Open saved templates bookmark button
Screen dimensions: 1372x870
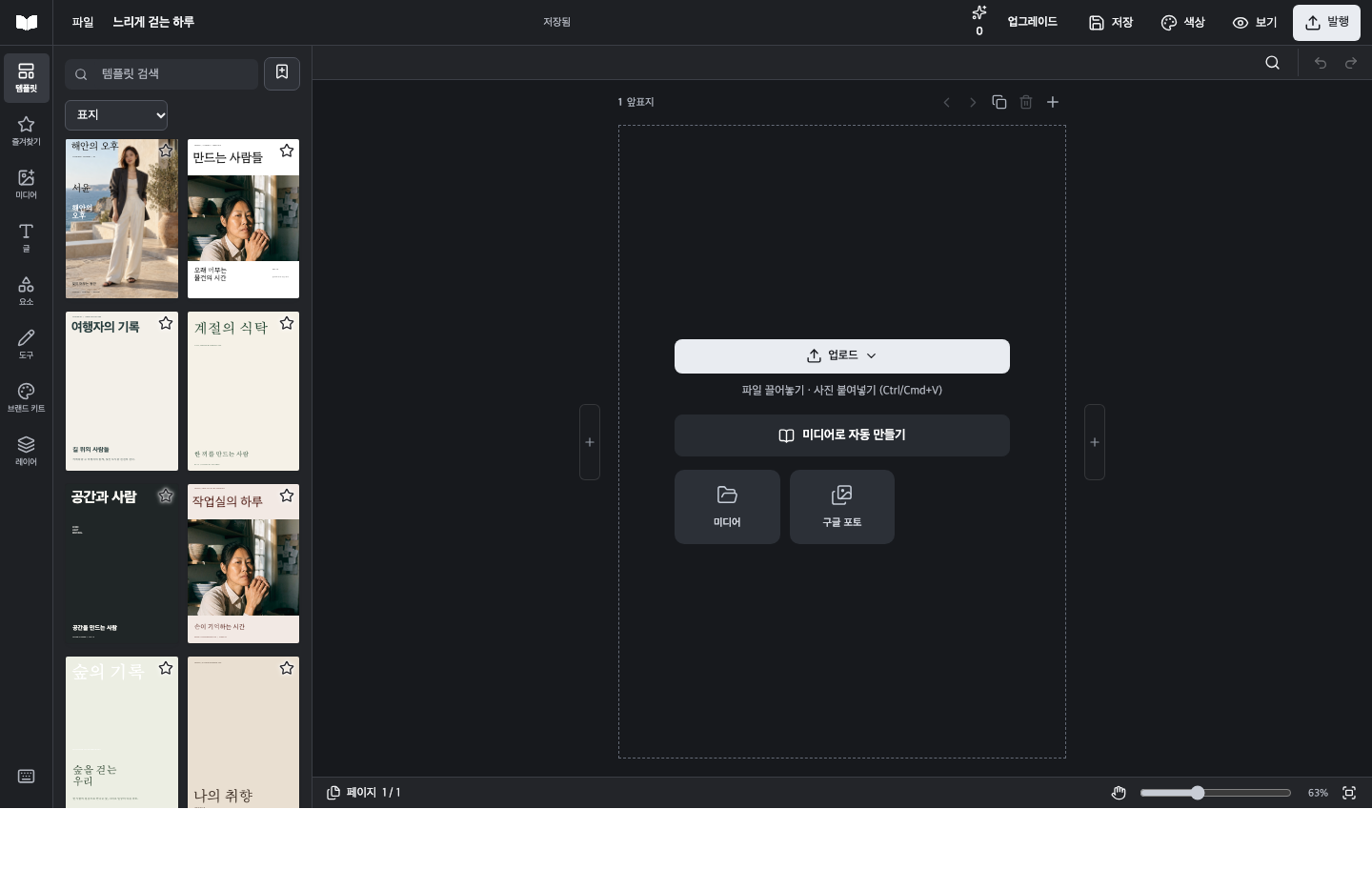pyautogui.click(x=282, y=73)
